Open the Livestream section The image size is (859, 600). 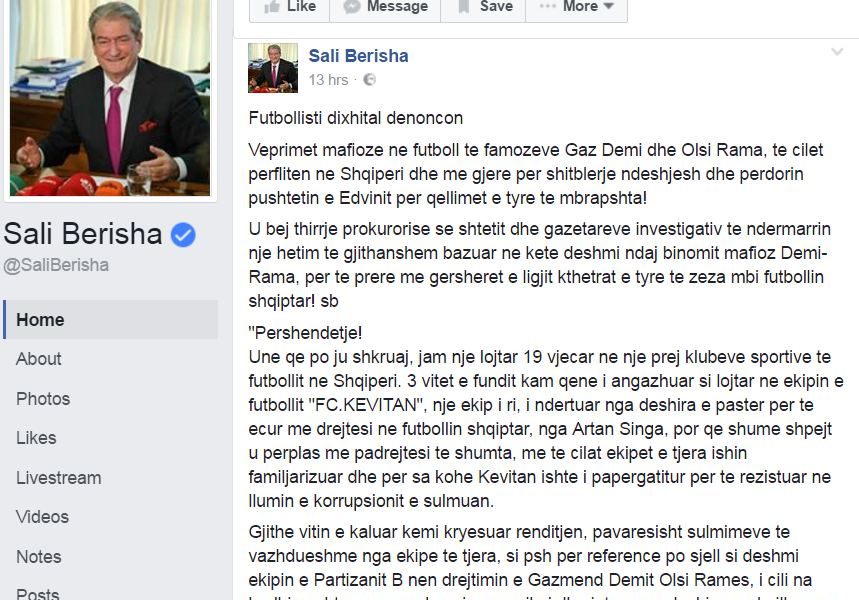tap(59, 477)
